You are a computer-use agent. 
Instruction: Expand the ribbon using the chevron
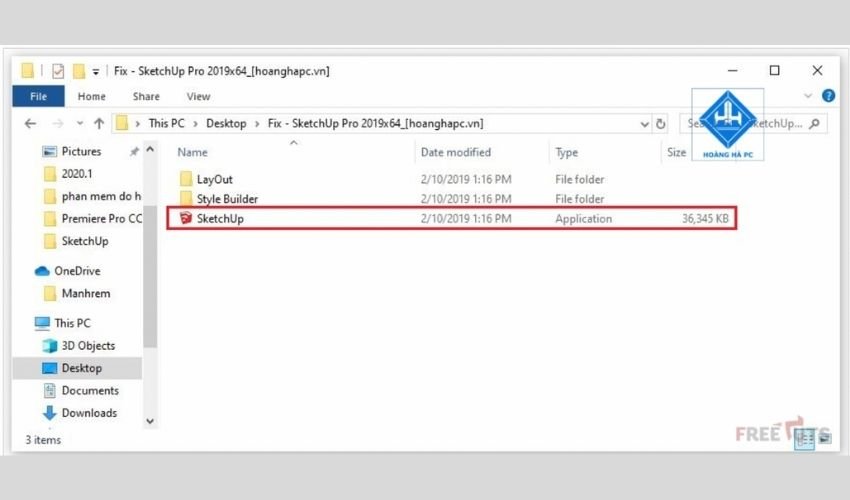click(x=808, y=96)
